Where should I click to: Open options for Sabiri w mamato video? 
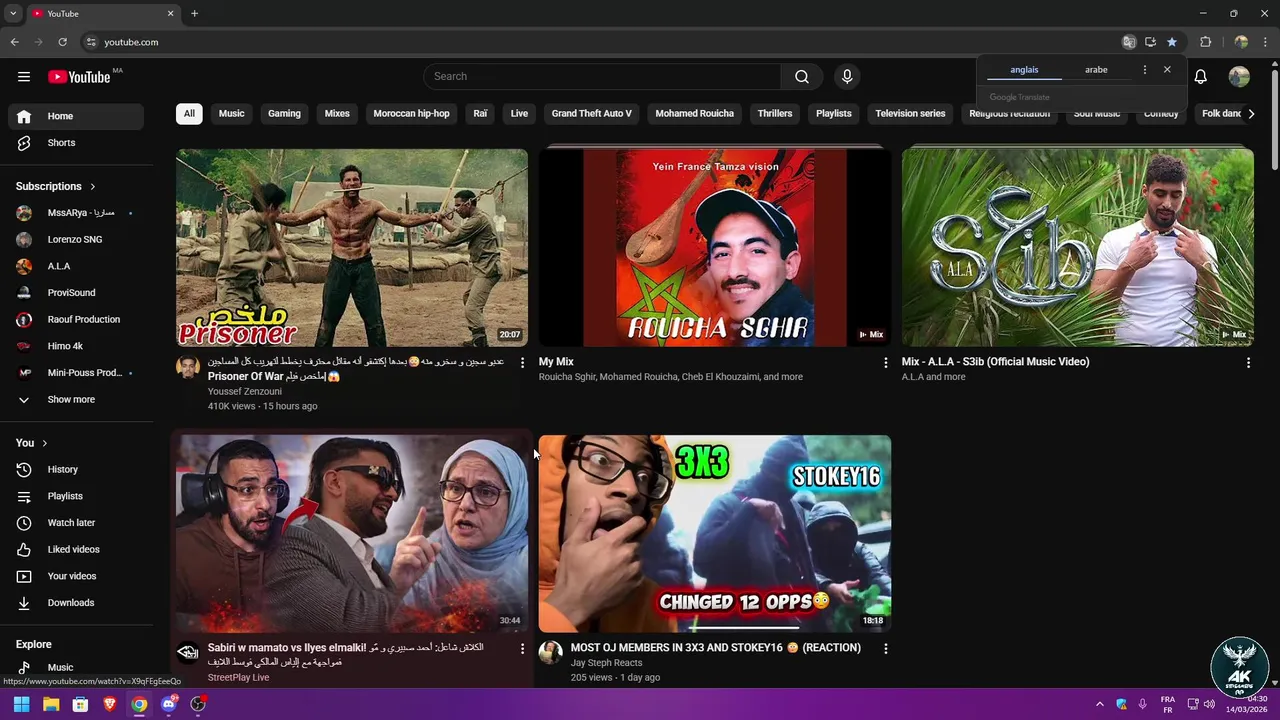[x=522, y=648]
